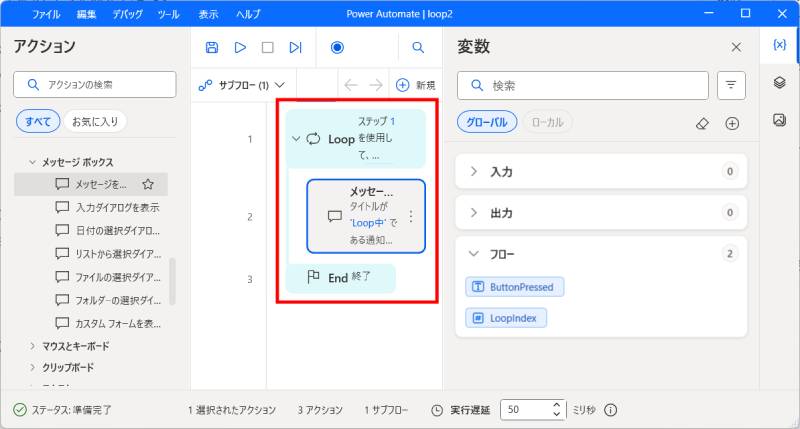Open the ファイル menu
Image resolution: width=800 pixels, height=429 pixels.
[45, 15]
